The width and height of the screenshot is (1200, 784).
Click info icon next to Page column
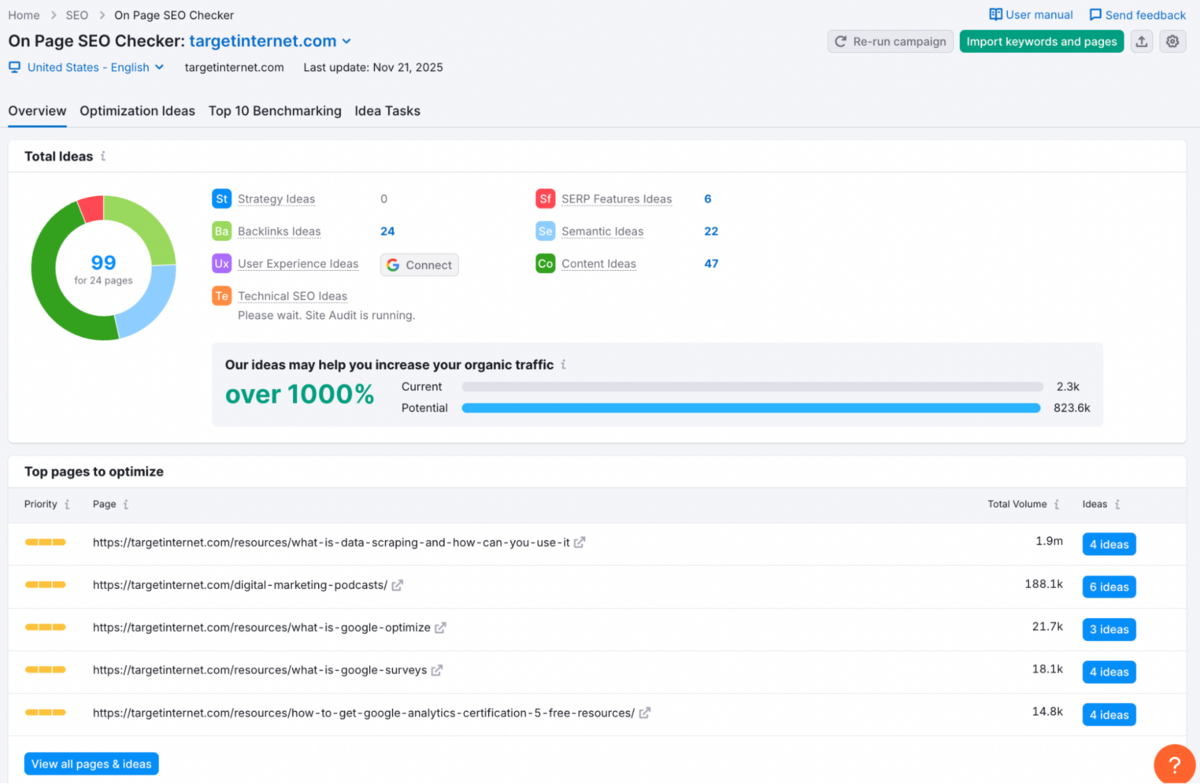coord(126,505)
